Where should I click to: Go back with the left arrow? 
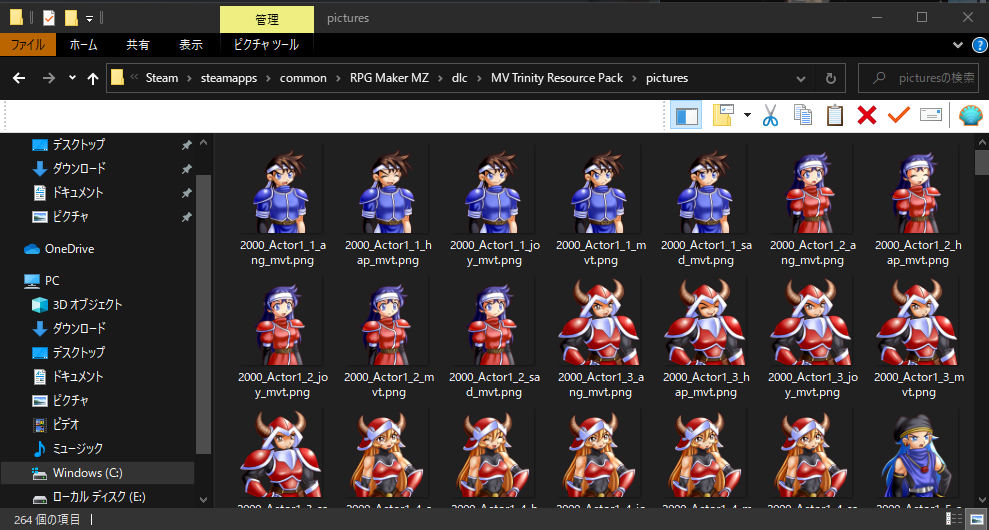pos(19,78)
